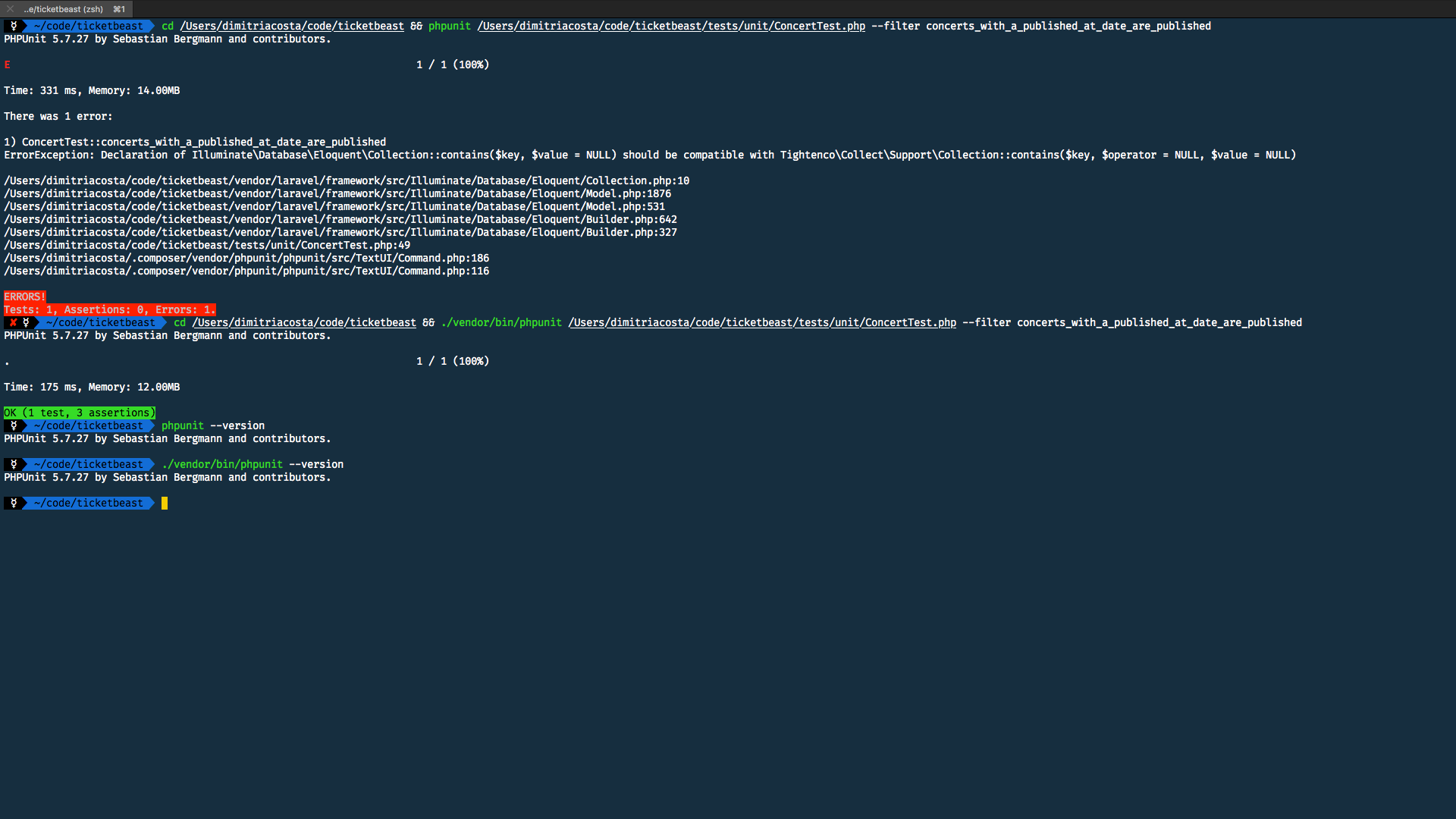Click the prompt status icon on the last line
This screenshot has width=1456, height=819.
(14, 503)
